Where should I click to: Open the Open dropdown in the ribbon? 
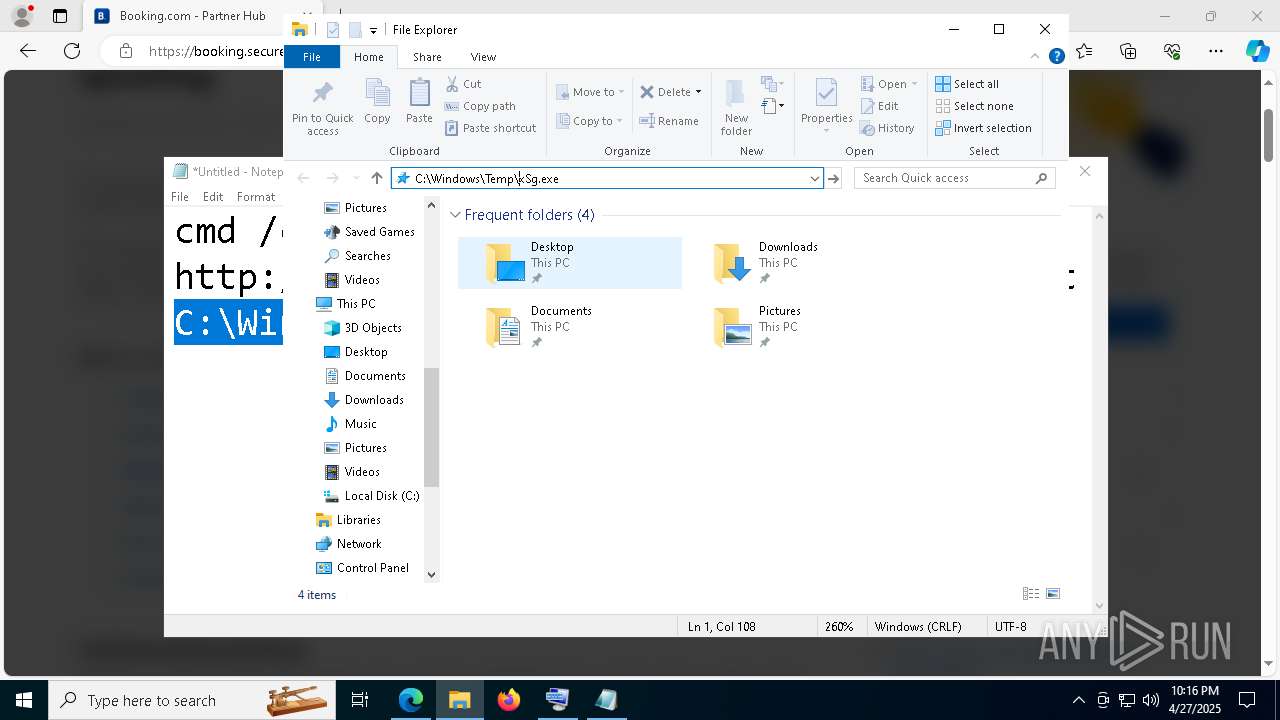point(889,84)
